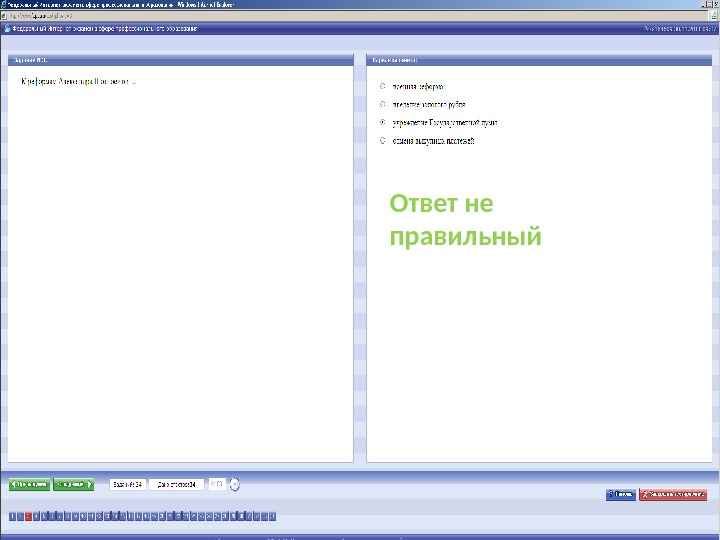This screenshot has width=720, height=540.
Task: Click the browser address bar URL
Action: coord(41,16)
